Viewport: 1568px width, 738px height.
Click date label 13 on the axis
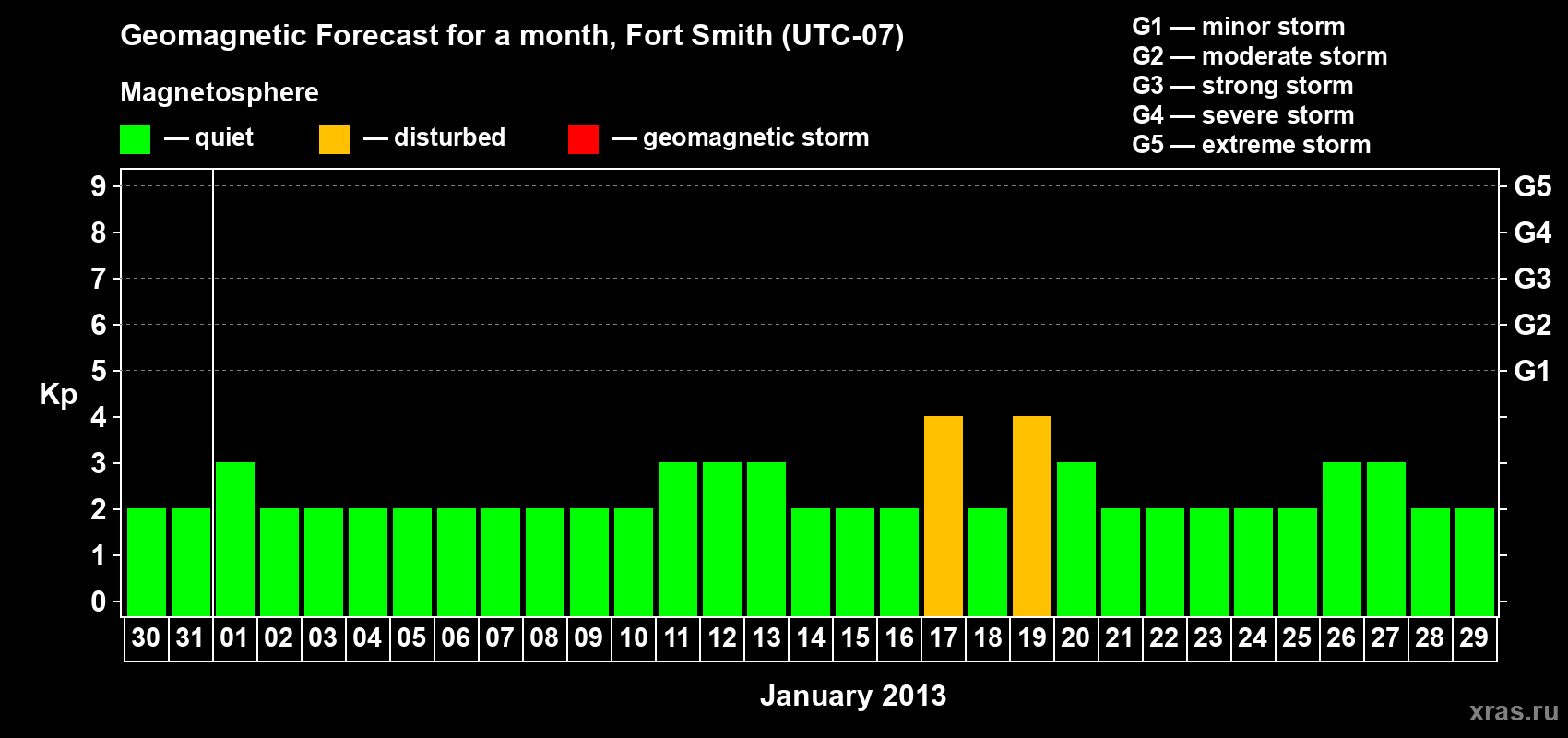coord(766,637)
